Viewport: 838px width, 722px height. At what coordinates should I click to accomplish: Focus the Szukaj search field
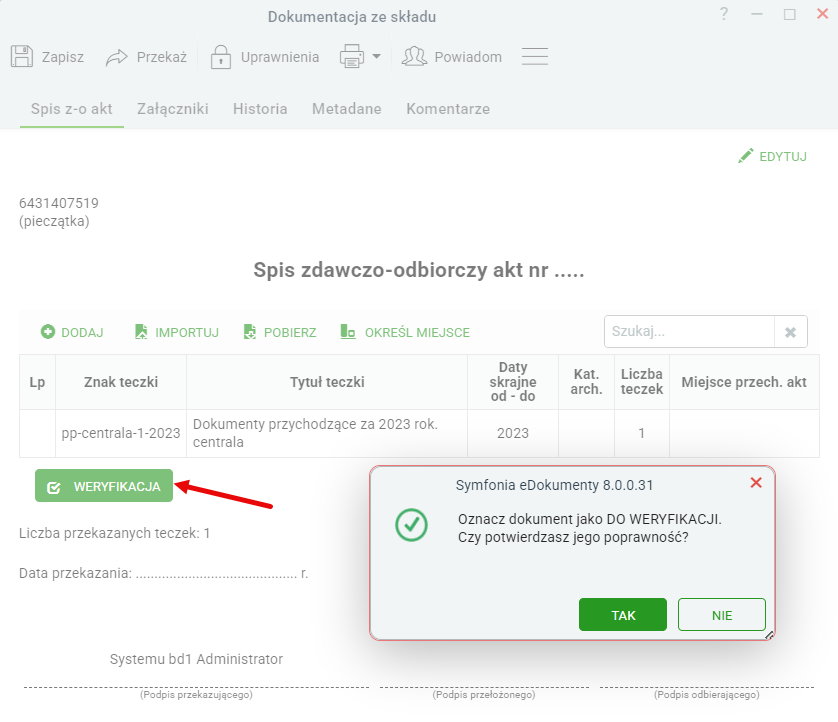(689, 332)
